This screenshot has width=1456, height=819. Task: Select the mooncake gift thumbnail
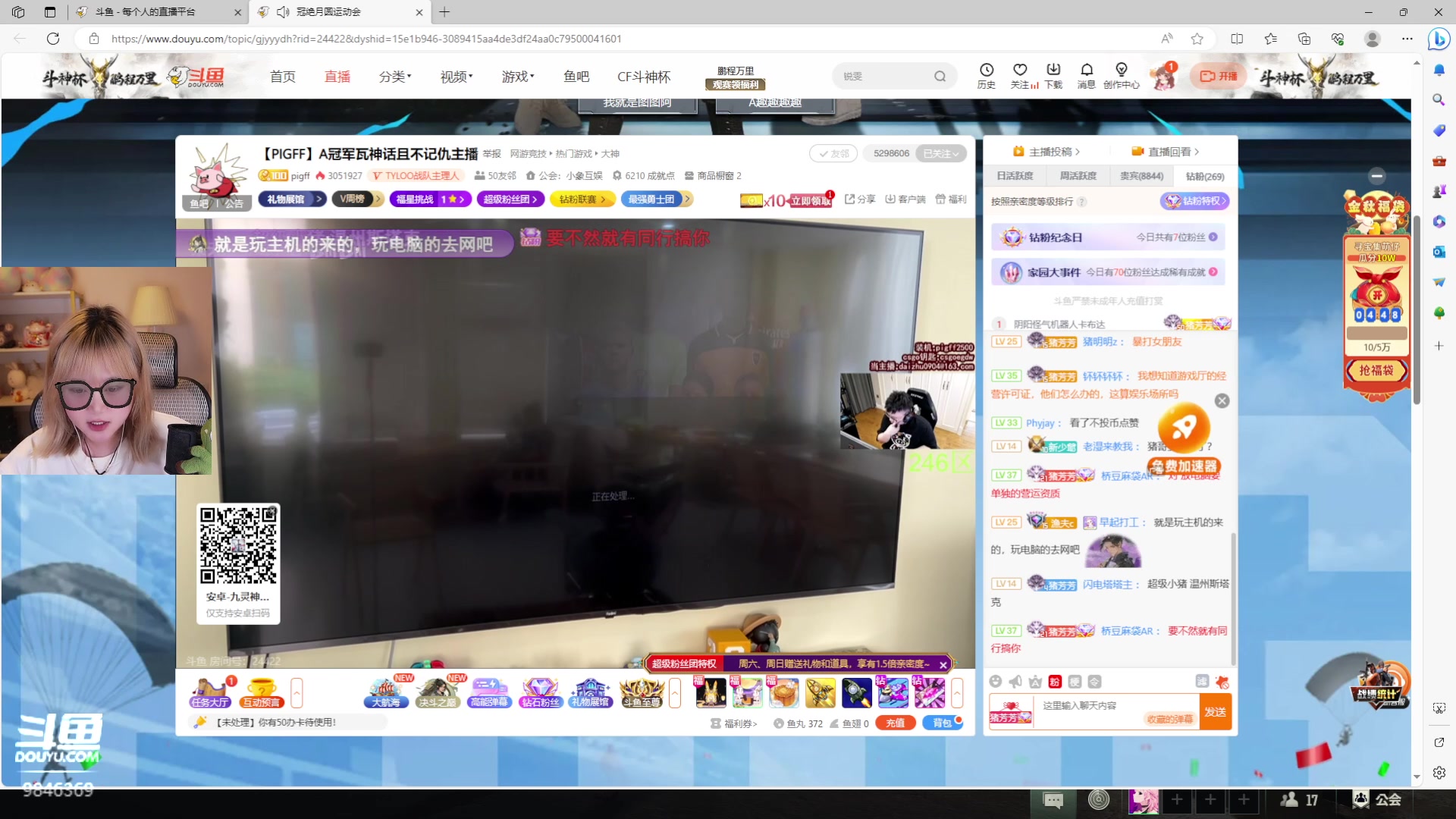click(783, 692)
